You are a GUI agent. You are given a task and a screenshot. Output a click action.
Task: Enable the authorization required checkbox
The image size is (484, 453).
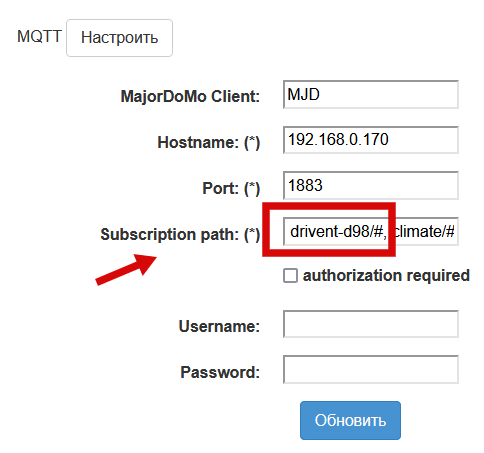tap(290, 276)
